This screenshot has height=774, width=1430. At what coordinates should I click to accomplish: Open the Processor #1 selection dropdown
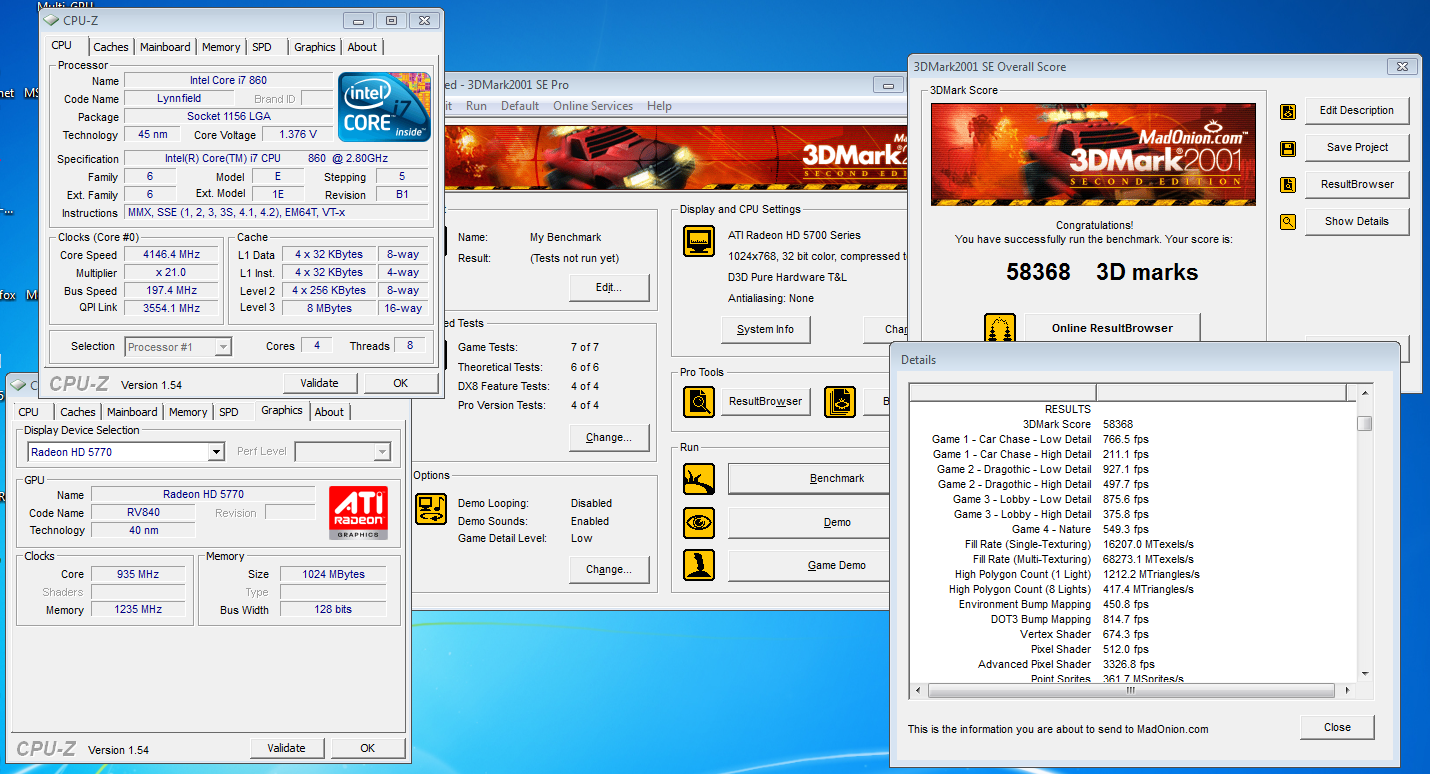(x=223, y=347)
